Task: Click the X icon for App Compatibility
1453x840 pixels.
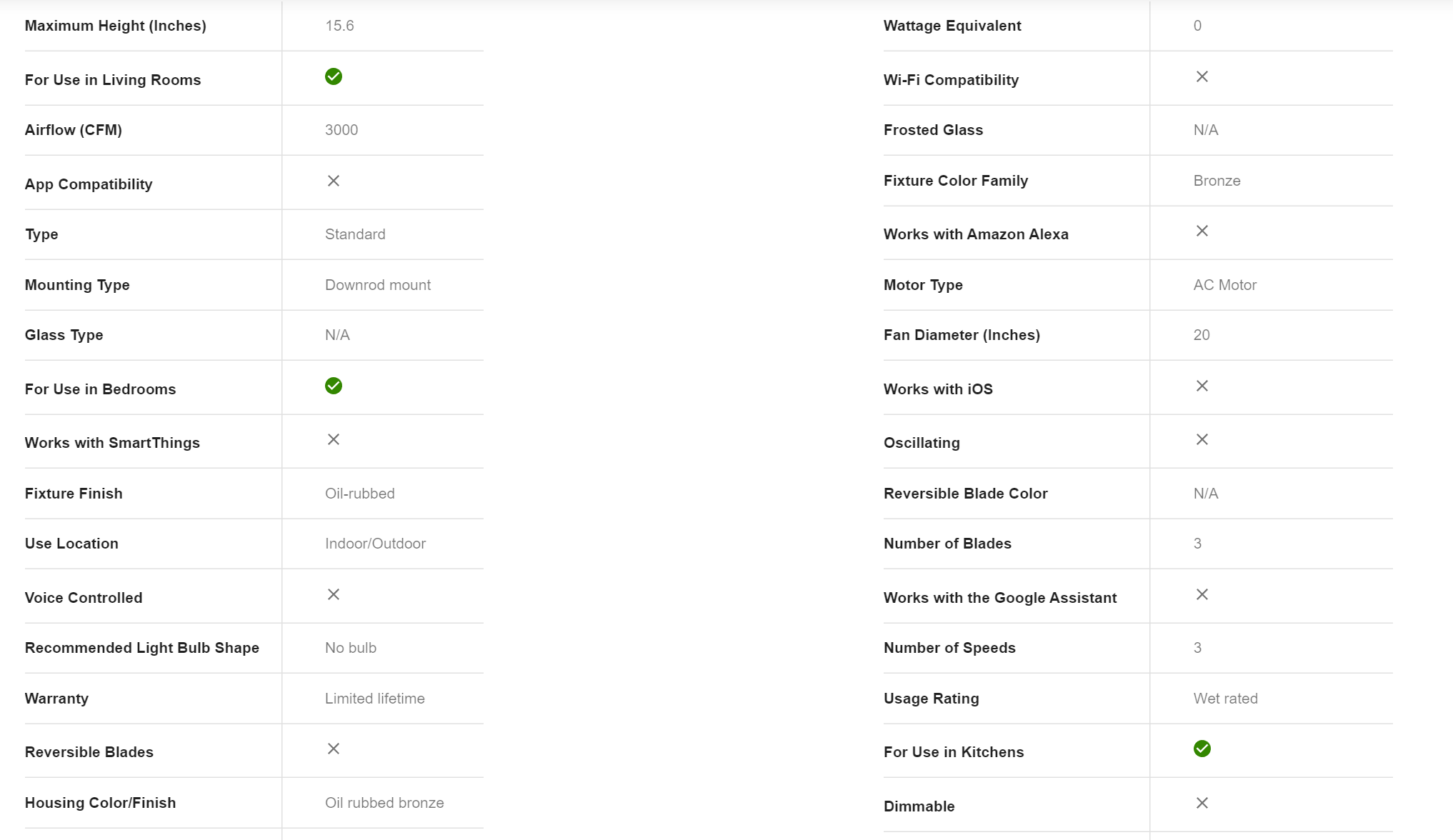Action: tap(334, 181)
